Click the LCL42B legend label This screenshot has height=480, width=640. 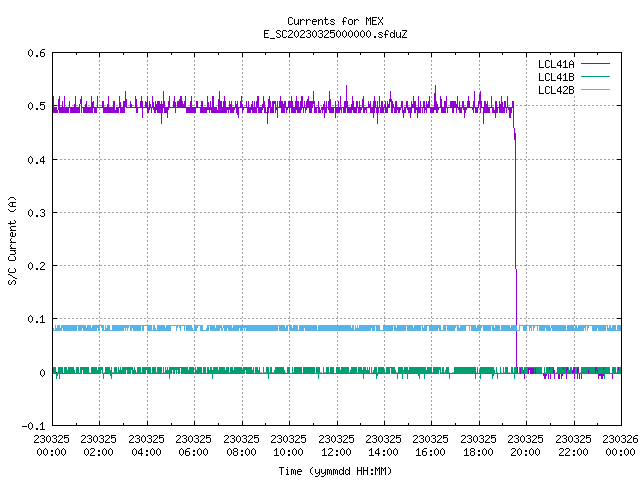(x=556, y=90)
